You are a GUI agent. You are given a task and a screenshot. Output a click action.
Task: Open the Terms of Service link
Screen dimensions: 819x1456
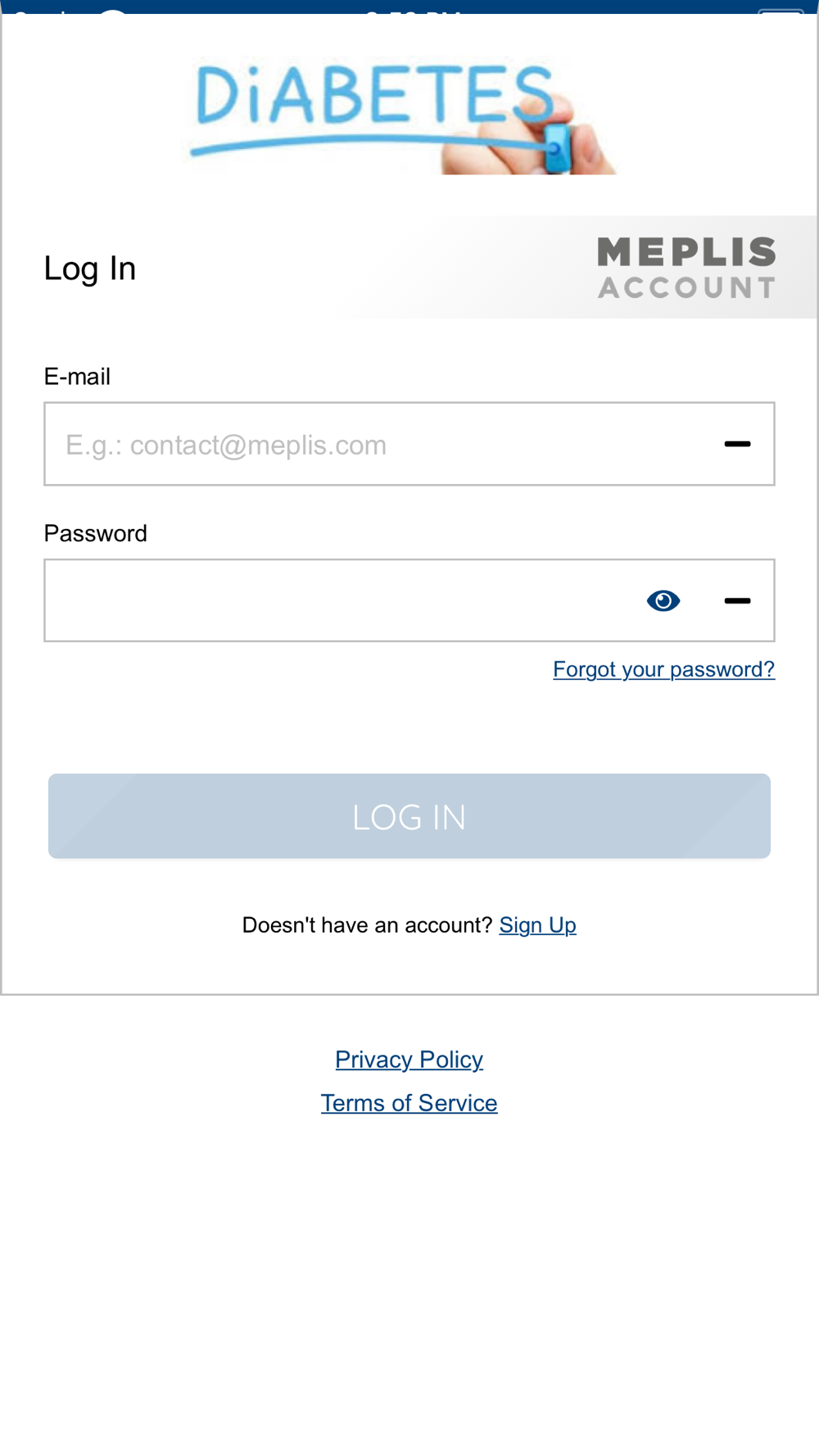click(409, 1103)
